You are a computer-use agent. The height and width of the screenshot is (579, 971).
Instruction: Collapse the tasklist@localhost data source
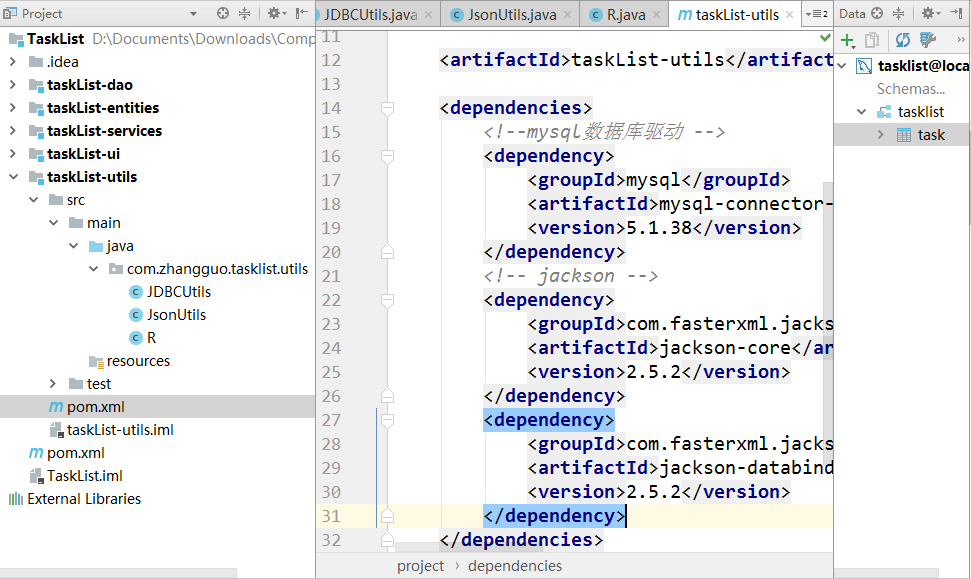(842, 66)
